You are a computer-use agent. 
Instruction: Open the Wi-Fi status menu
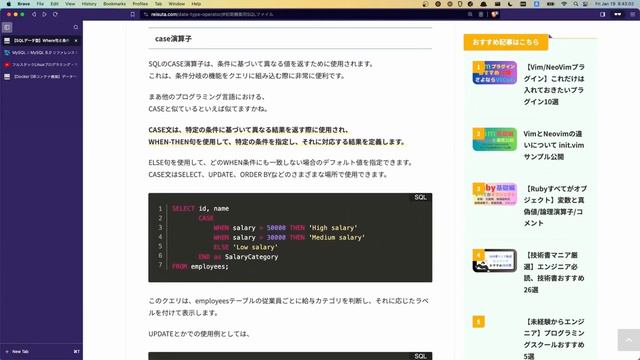tap(564, 4)
